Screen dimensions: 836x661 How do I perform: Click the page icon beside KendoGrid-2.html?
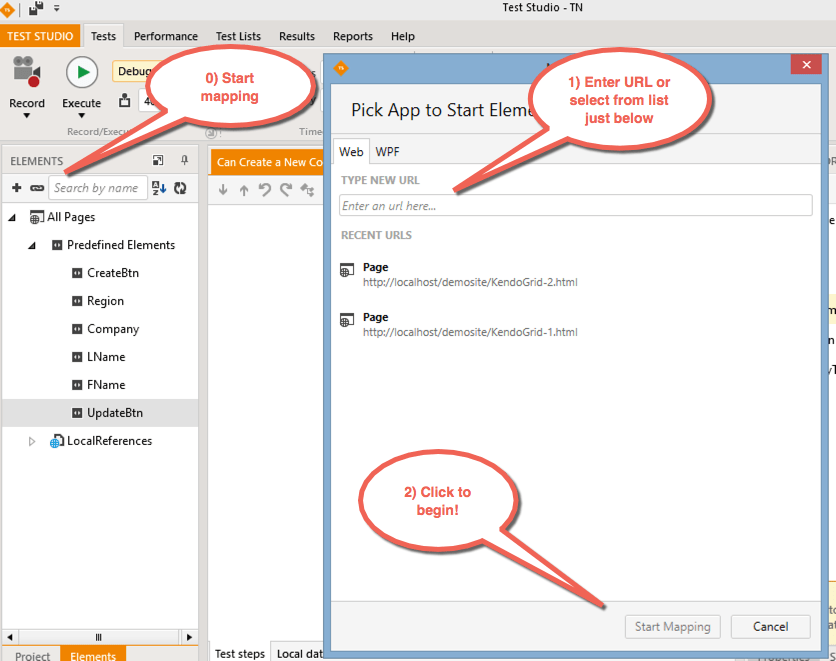point(347,270)
